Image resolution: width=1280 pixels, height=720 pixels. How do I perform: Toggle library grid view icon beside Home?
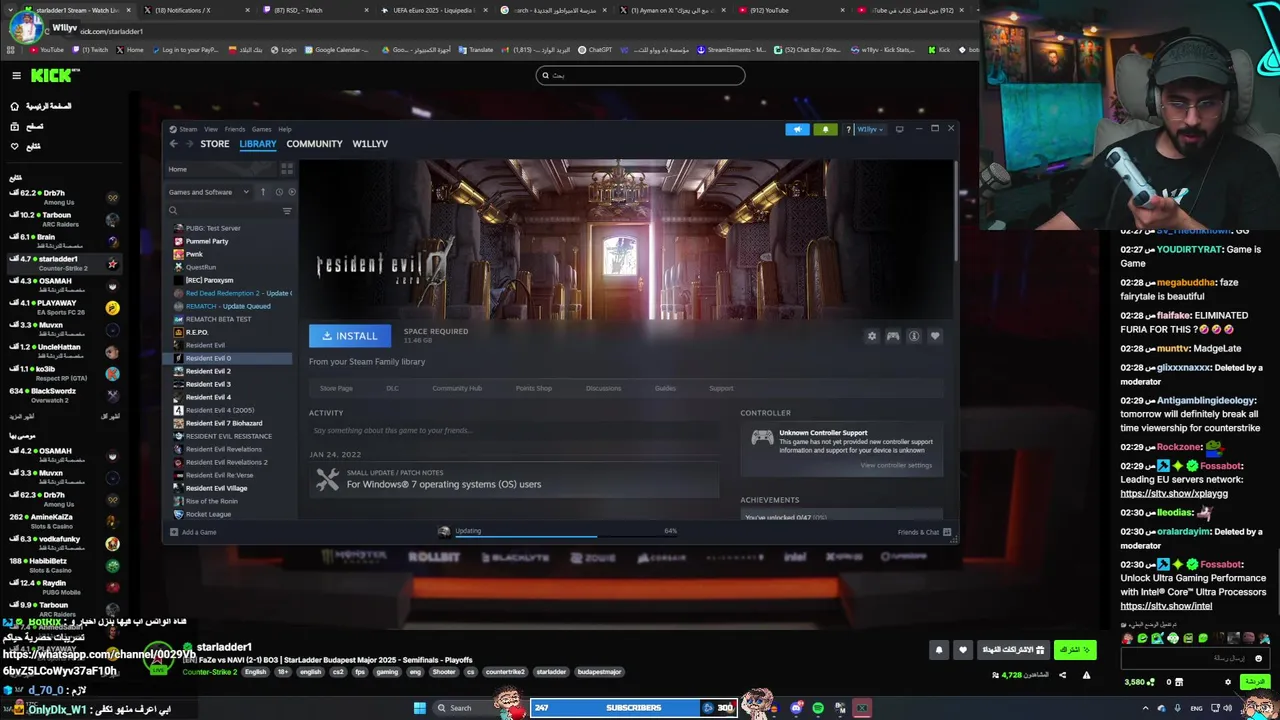[x=287, y=169]
